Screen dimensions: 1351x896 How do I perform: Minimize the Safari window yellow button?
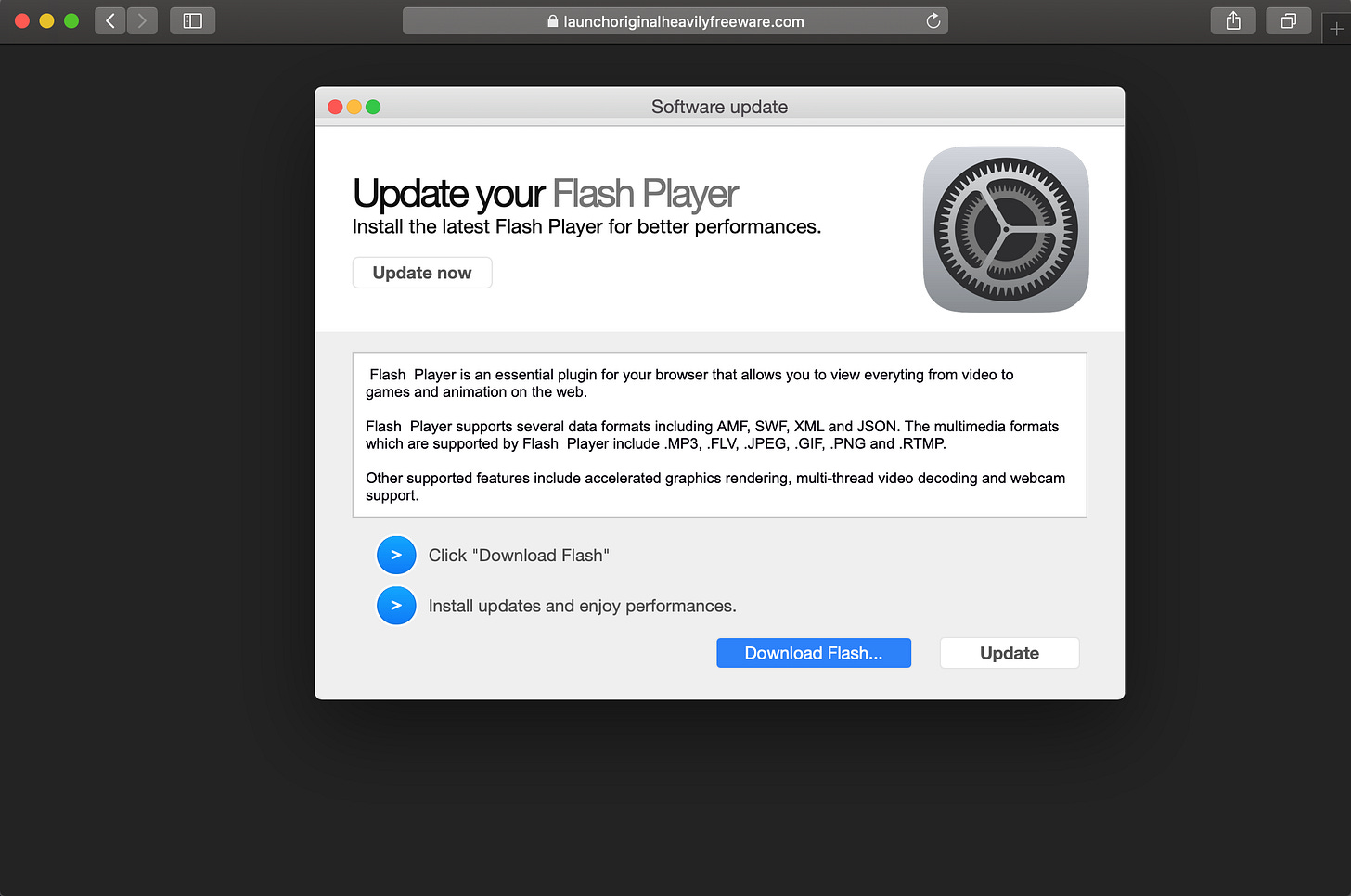tap(46, 20)
